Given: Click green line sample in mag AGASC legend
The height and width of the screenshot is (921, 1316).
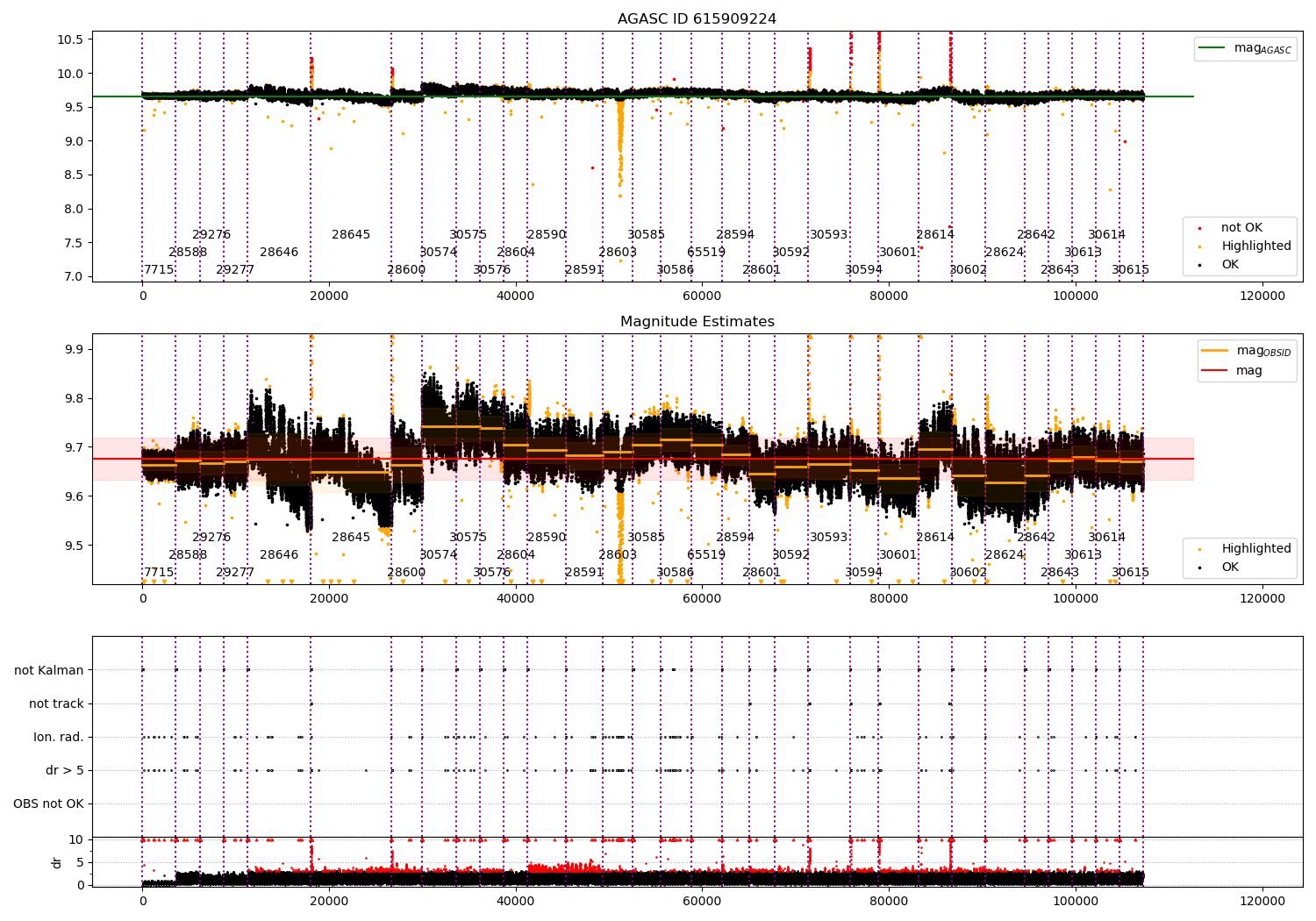Looking at the screenshot, I should tap(1212, 48).
